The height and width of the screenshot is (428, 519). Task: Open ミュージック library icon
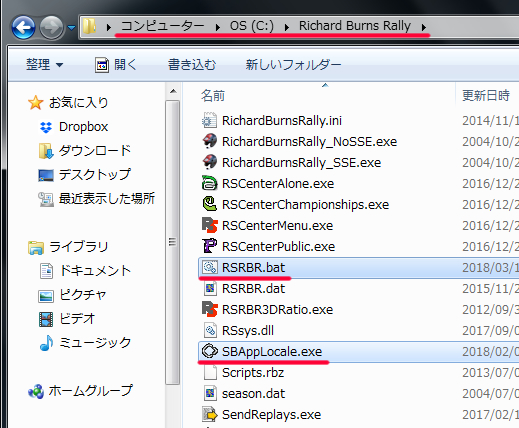pos(46,343)
